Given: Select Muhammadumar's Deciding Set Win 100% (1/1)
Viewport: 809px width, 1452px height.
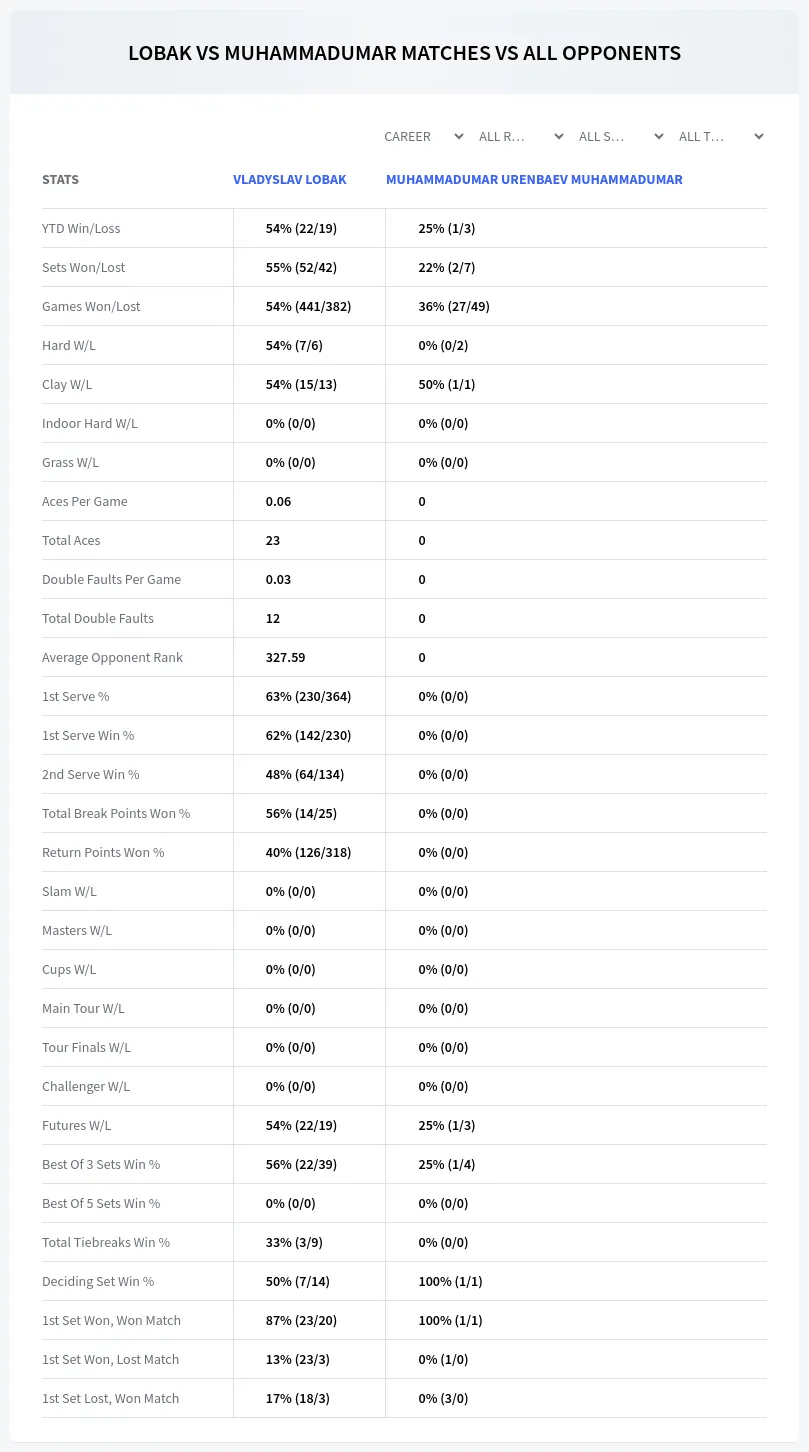Looking at the screenshot, I should click(x=450, y=1281).
